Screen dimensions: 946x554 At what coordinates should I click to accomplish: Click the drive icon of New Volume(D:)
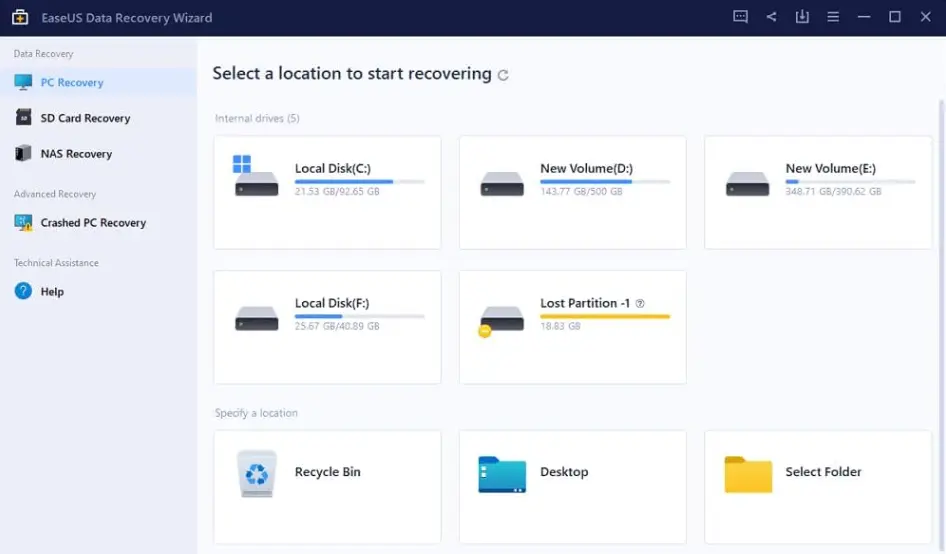pos(502,183)
